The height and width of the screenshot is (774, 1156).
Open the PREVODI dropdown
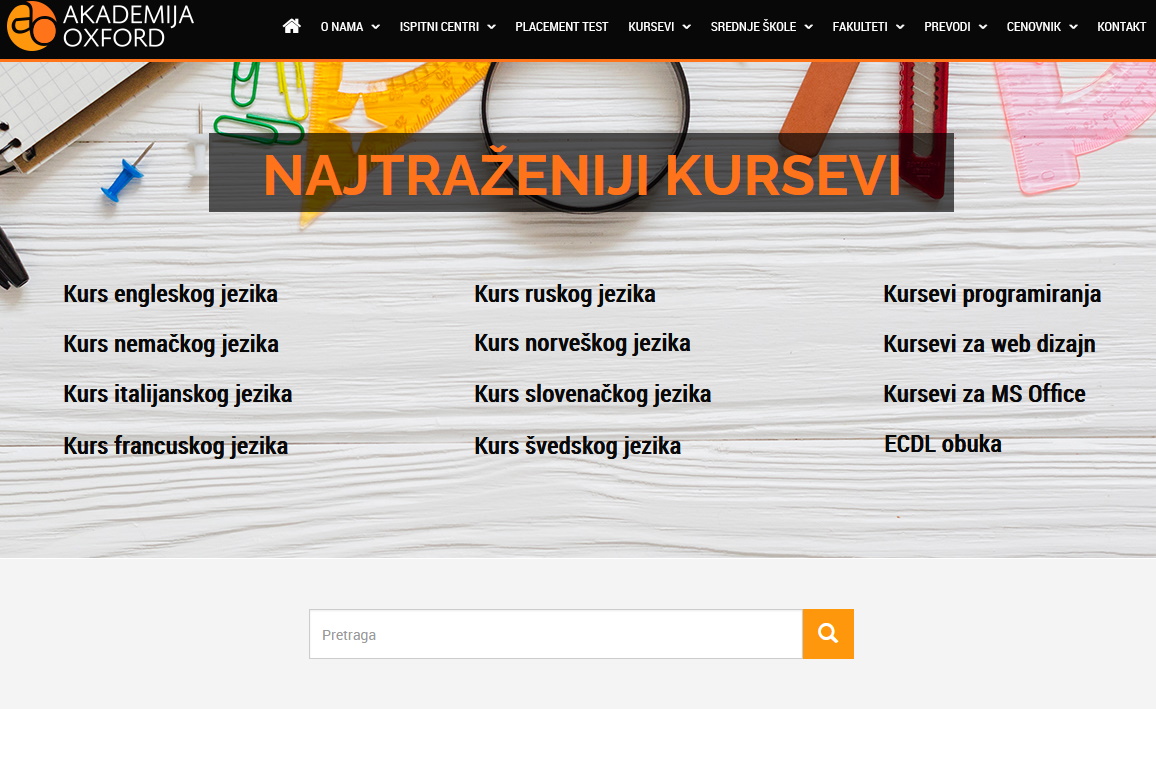click(955, 27)
